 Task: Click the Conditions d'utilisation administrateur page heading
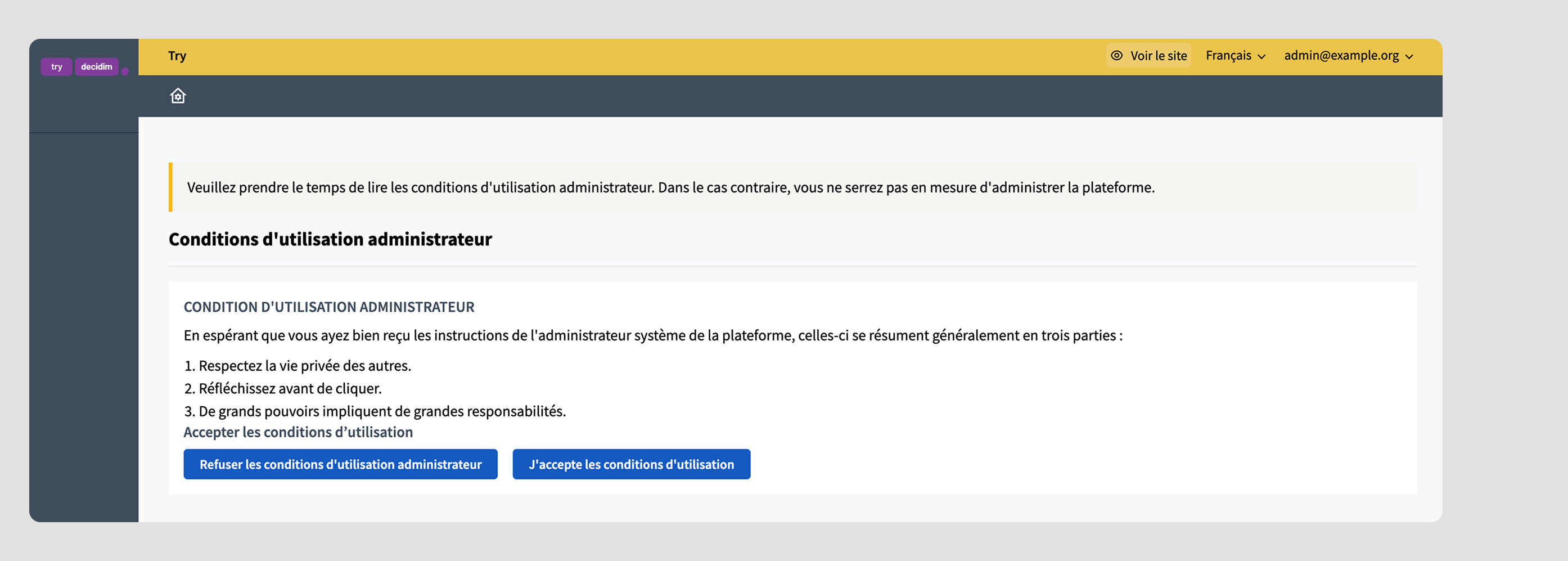pos(330,239)
